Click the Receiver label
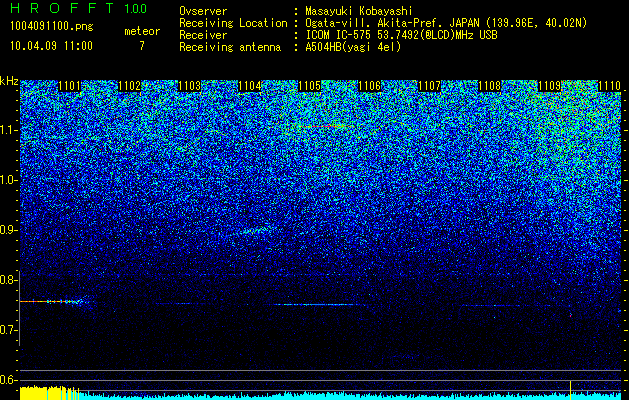Image resolution: width=629 pixels, height=400 pixels. click(x=203, y=35)
